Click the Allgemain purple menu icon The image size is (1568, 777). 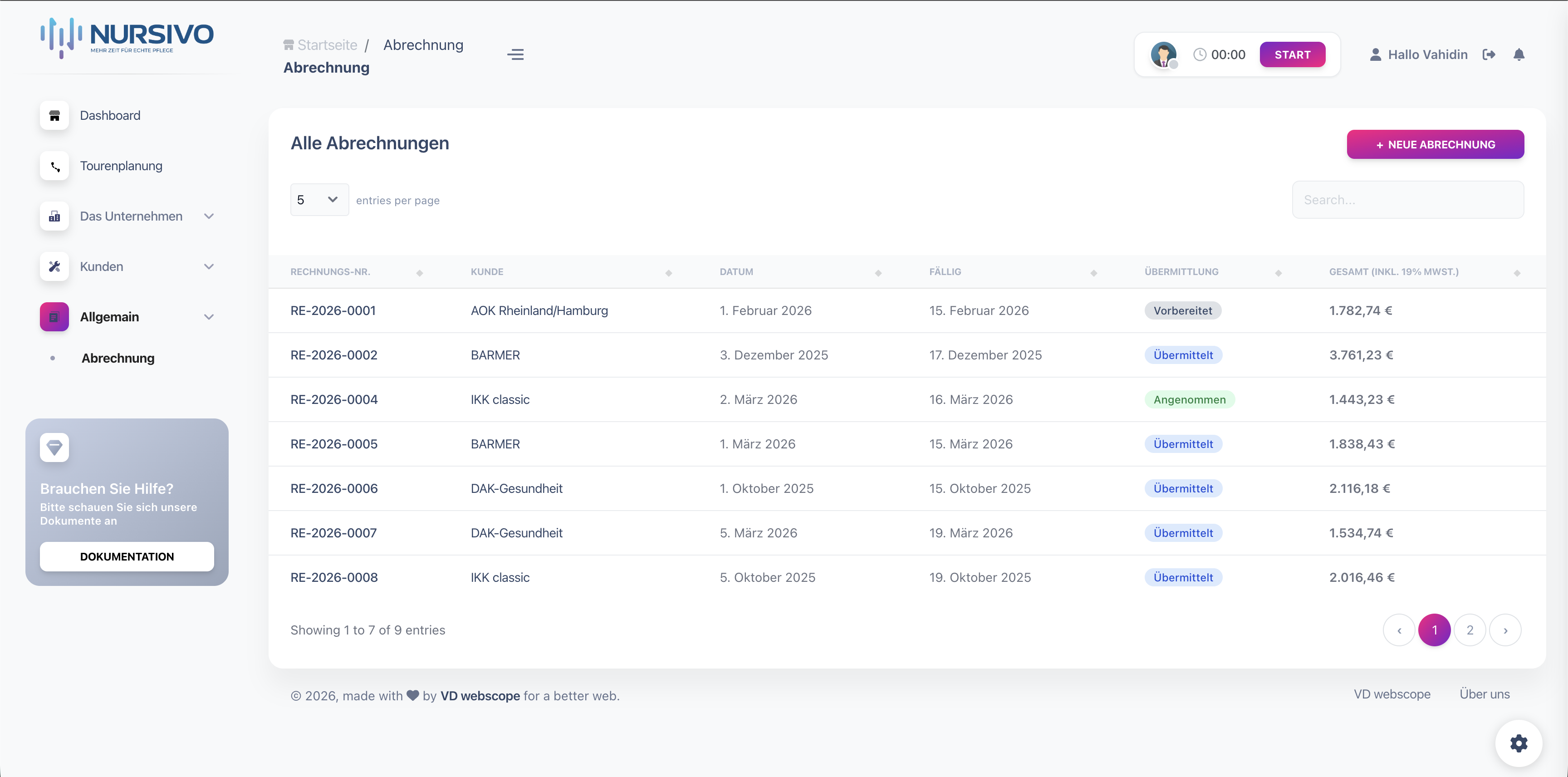click(54, 317)
